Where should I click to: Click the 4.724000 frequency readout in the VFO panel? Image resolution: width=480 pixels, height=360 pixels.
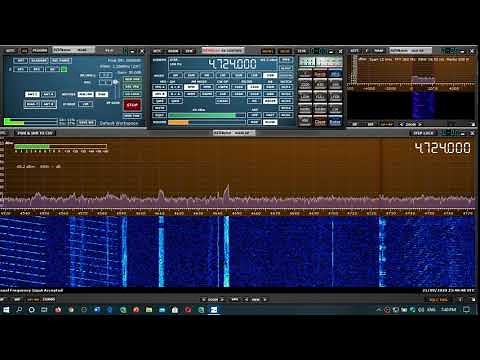click(232, 64)
